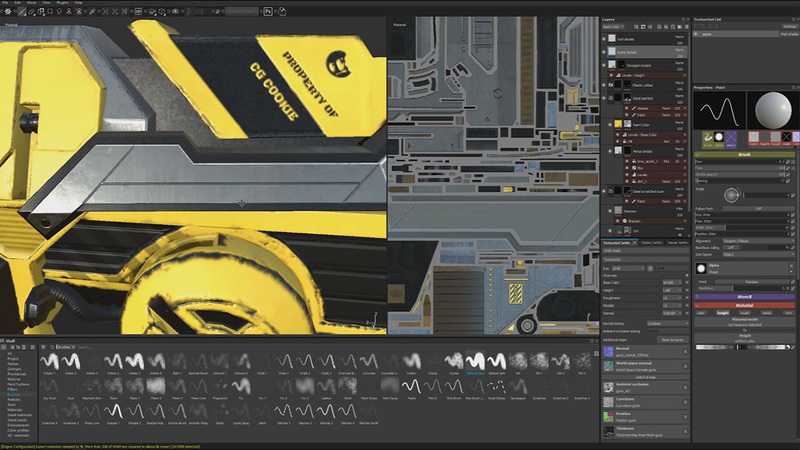800x450 pixels.
Task: Choose the Pearls brush in shelf
Action: click(411, 387)
